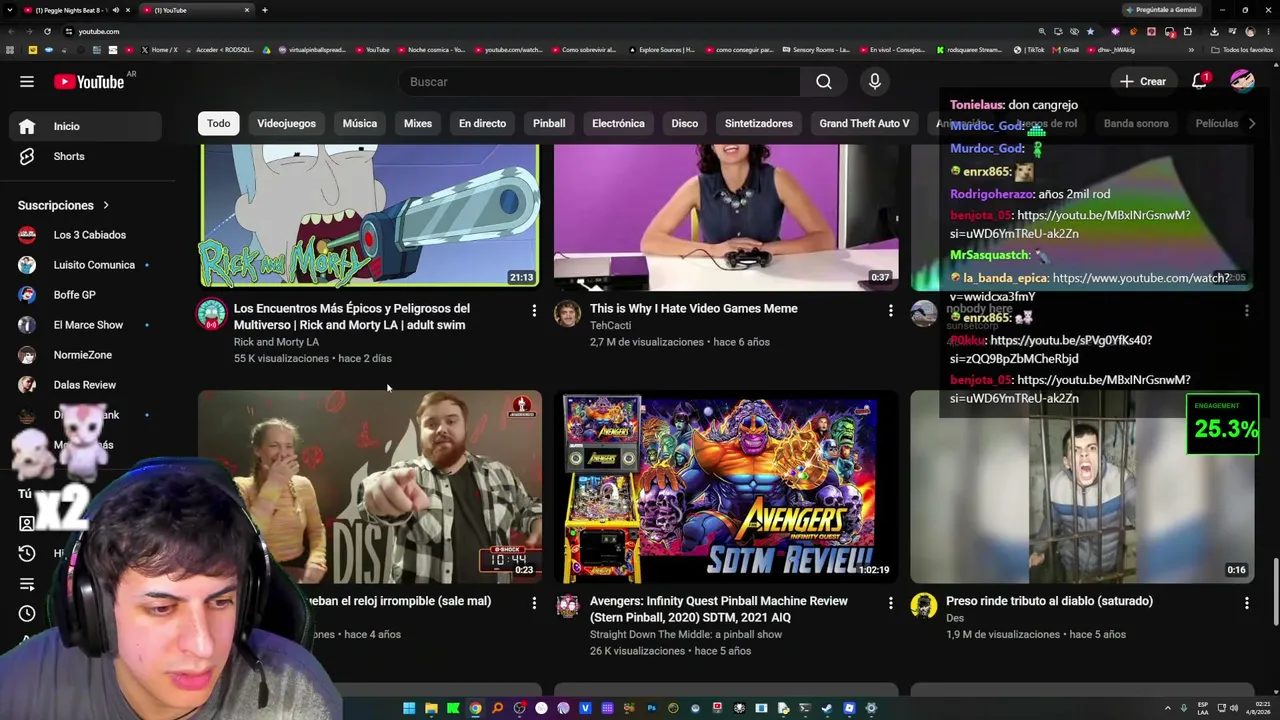Select the Grand Theft Auto V chip
The height and width of the screenshot is (720, 1280).
coord(864,124)
